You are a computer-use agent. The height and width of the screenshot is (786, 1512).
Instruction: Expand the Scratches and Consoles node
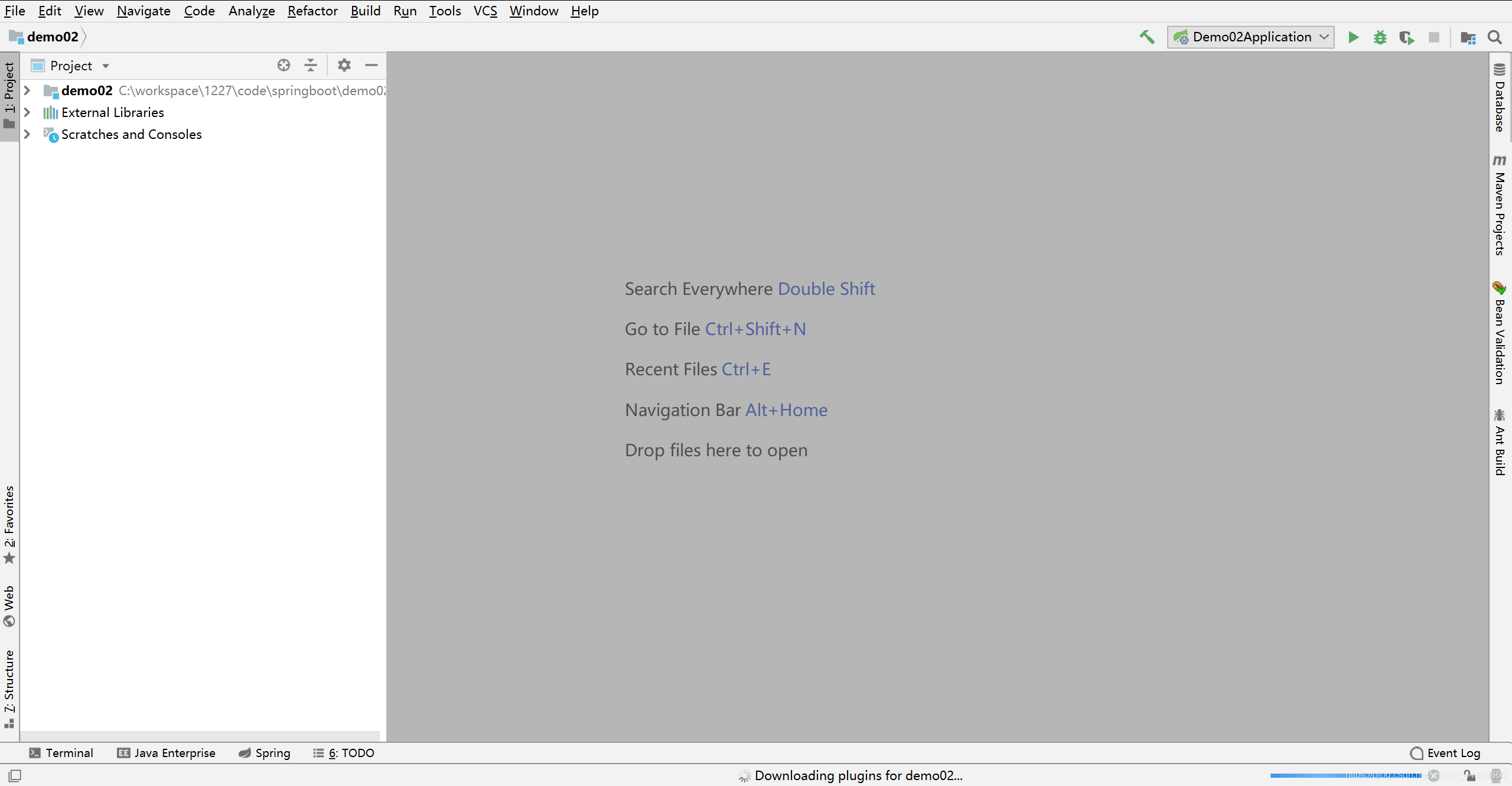pos(27,133)
